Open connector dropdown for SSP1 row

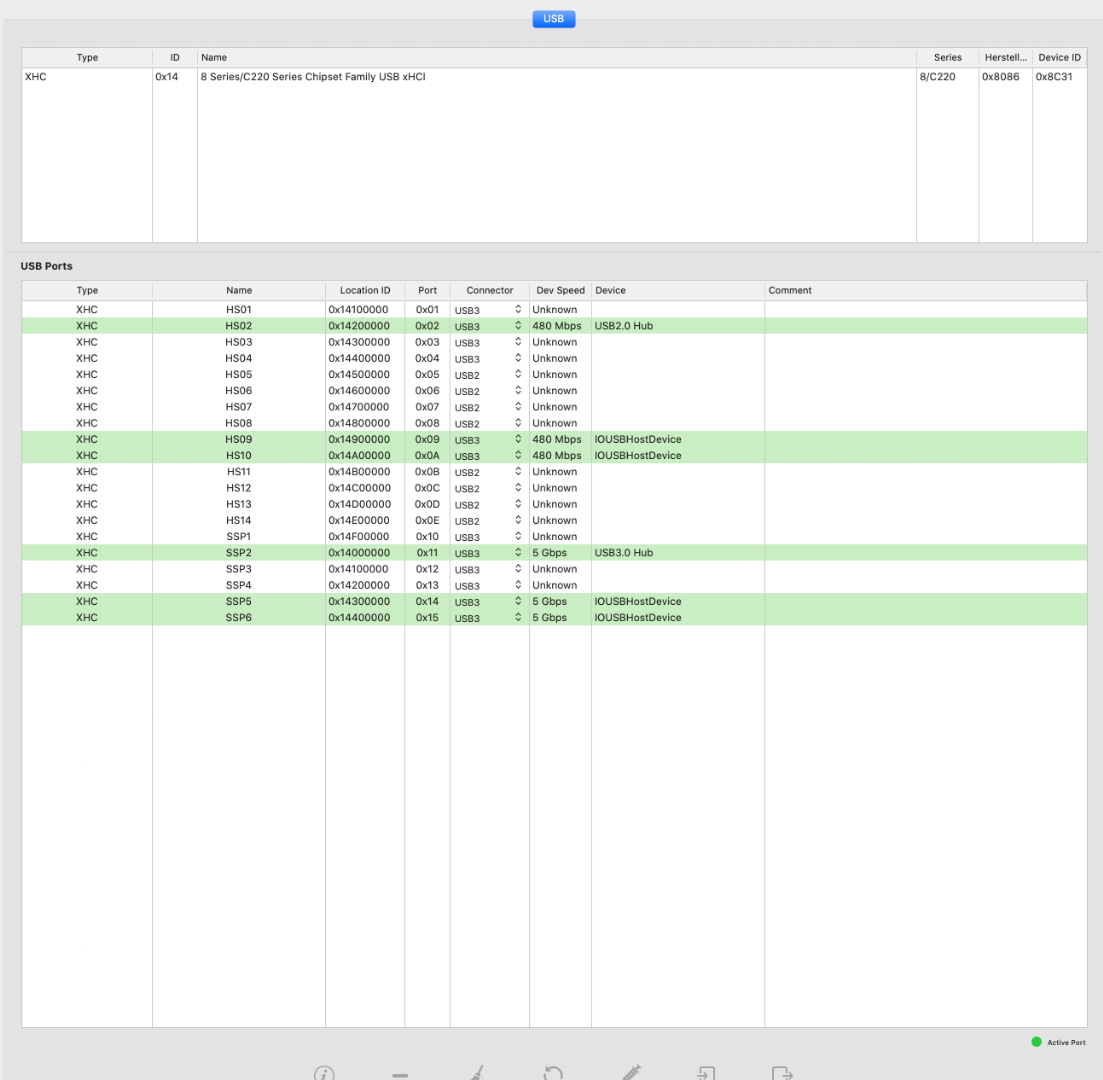pyautogui.click(x=518, y=536)
